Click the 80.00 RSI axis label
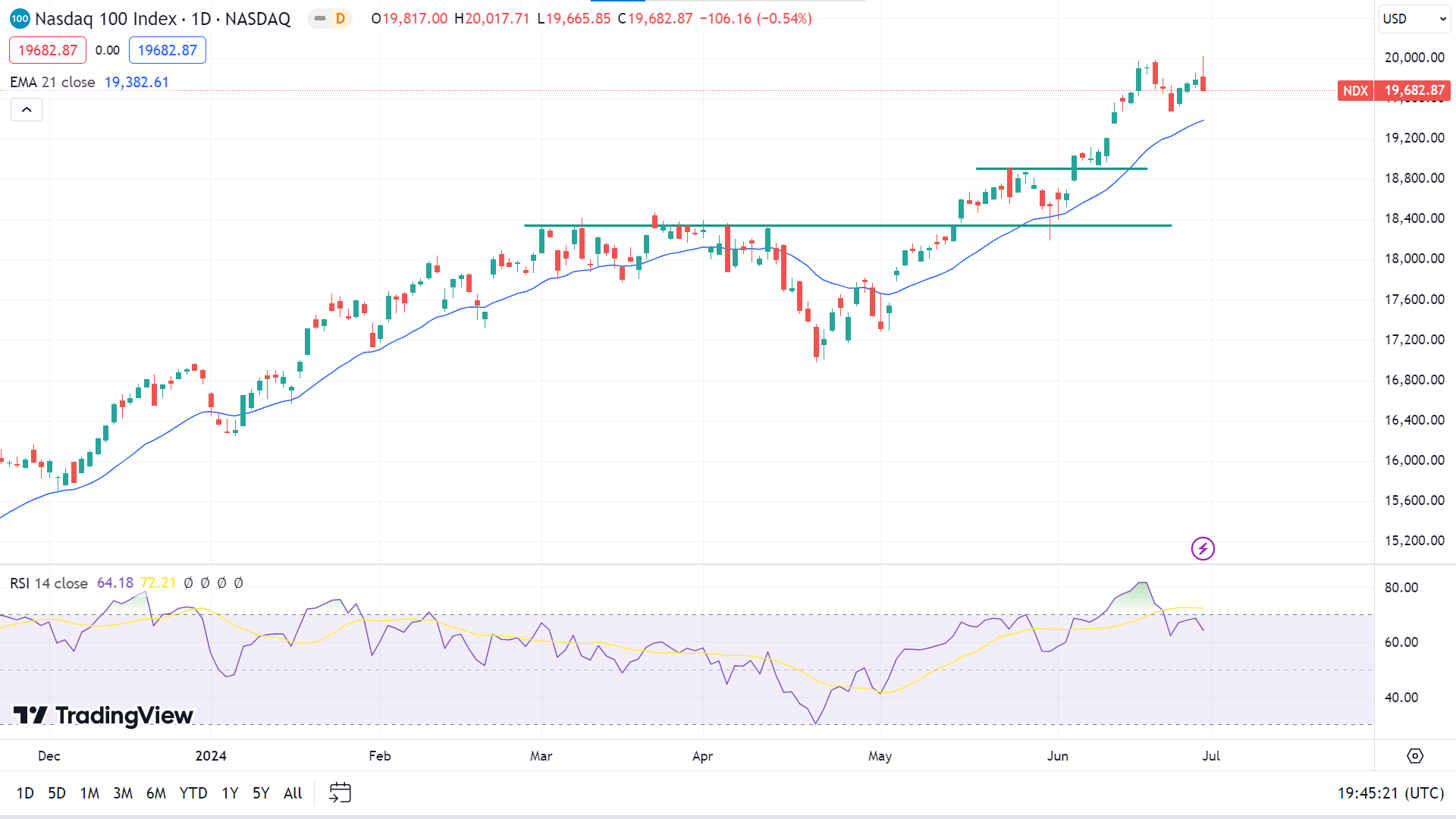 pos(1401,588)
